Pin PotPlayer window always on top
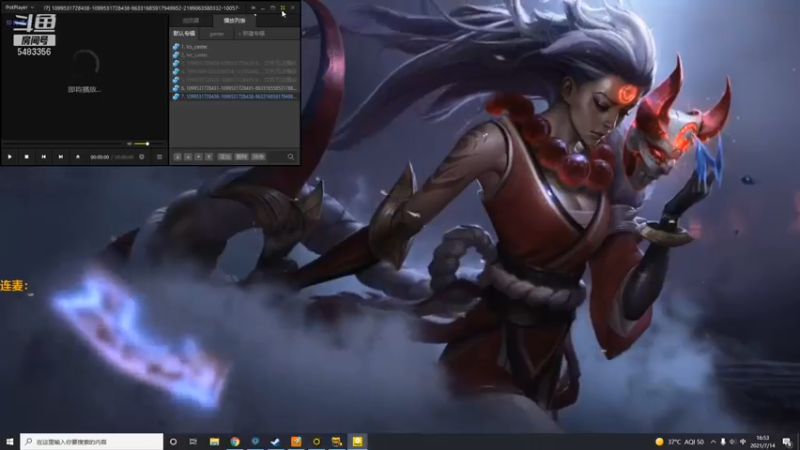 pyautogui.click(x=253, y=8)
